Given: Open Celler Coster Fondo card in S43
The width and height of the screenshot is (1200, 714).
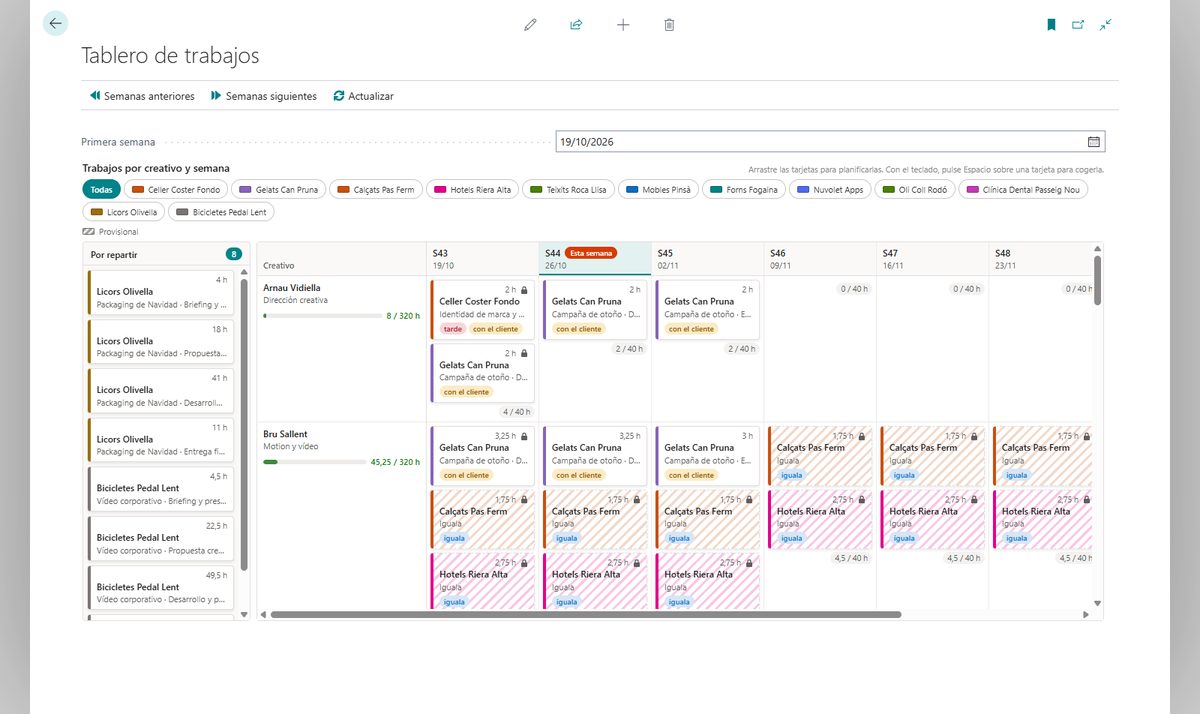Looking at the screenshot, I should [x=483, y=309].
